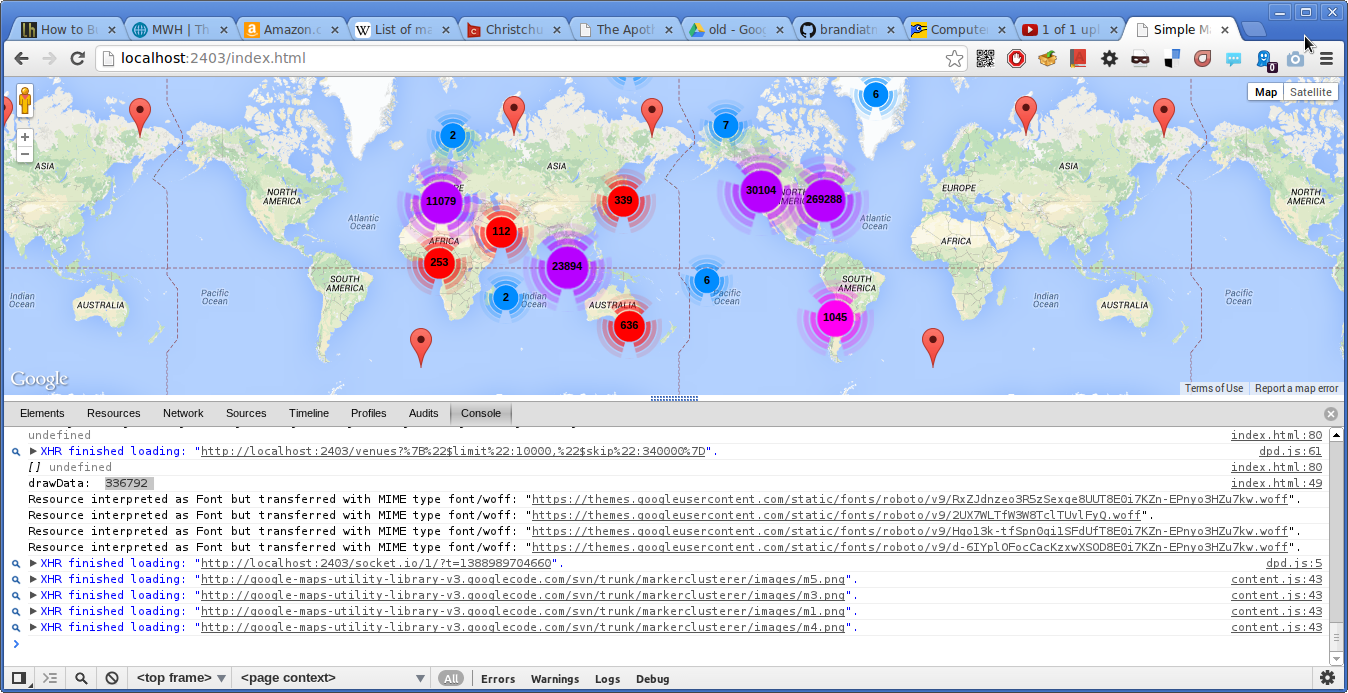
Task: Switch map to Satellite view
Action: click(1310, 92)
